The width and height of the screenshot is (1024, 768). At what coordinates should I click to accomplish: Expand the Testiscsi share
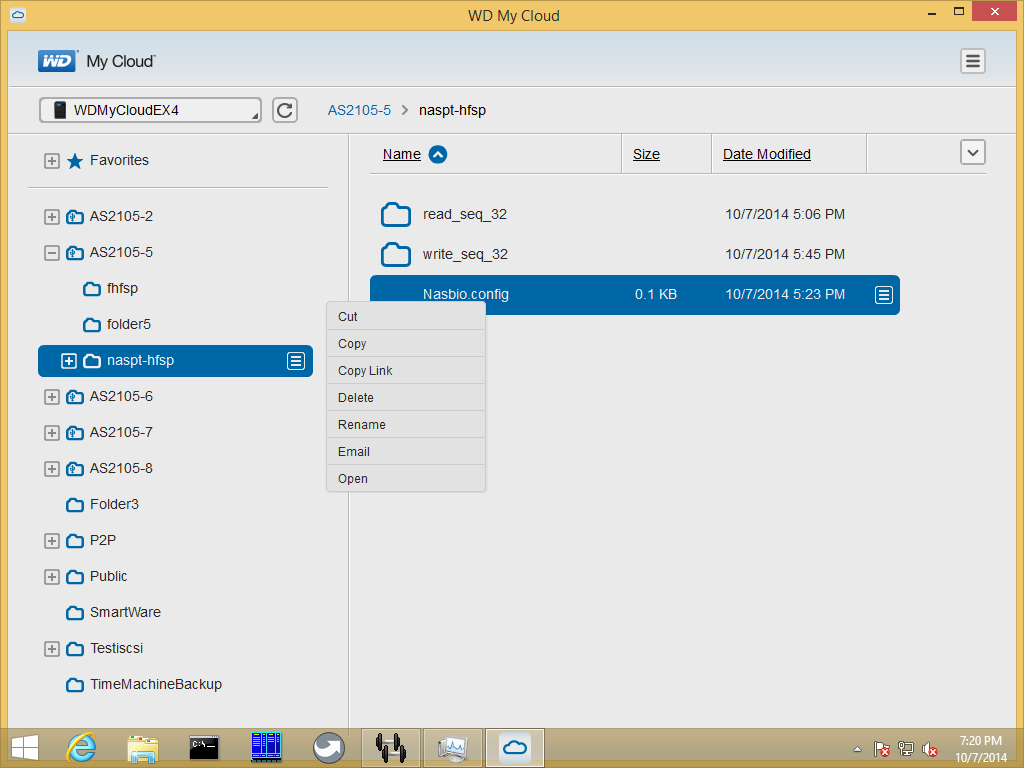point(52,649)
